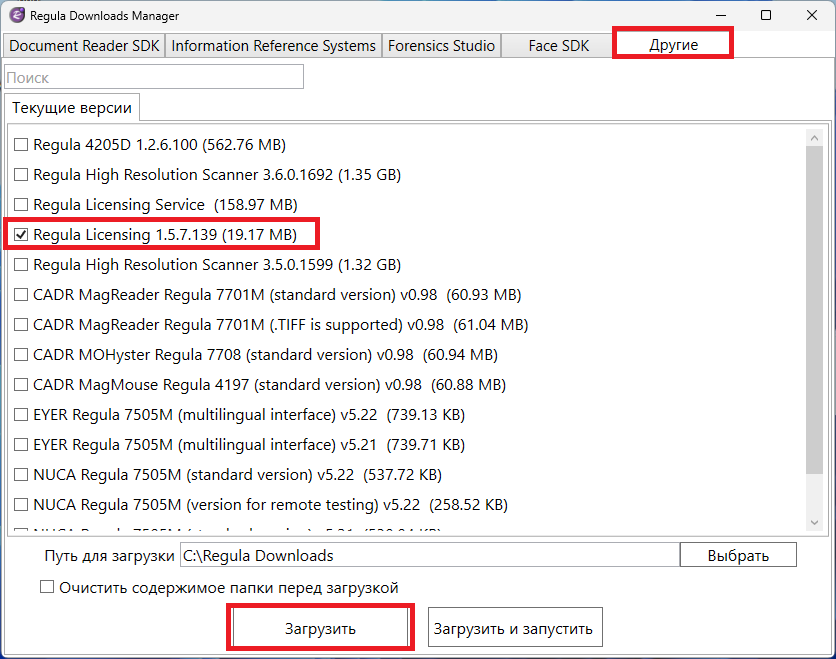The height and width of the screenshot is (659, 836).
Task: Click the list scrollbar down arrow
Action: 814,523
